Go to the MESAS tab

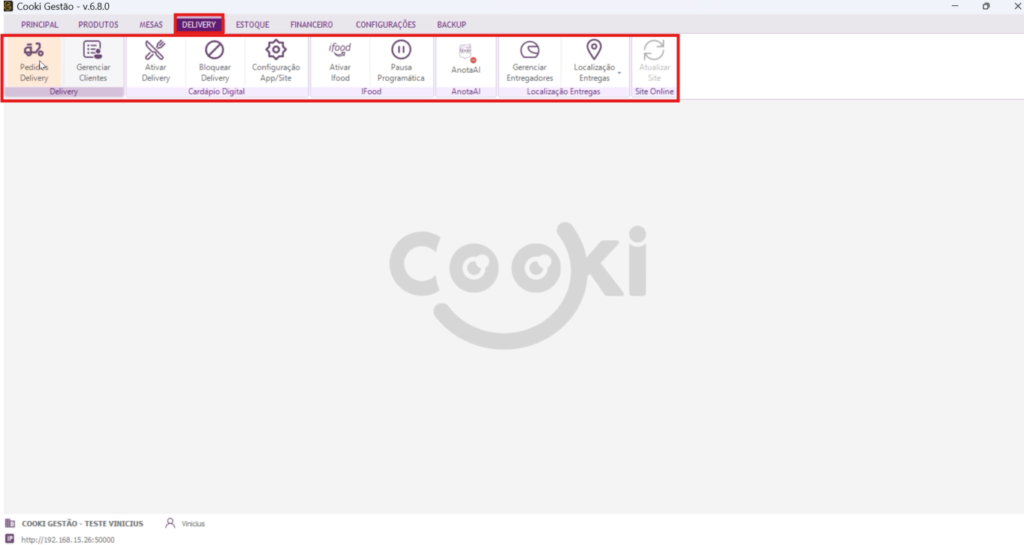[151, 24]
